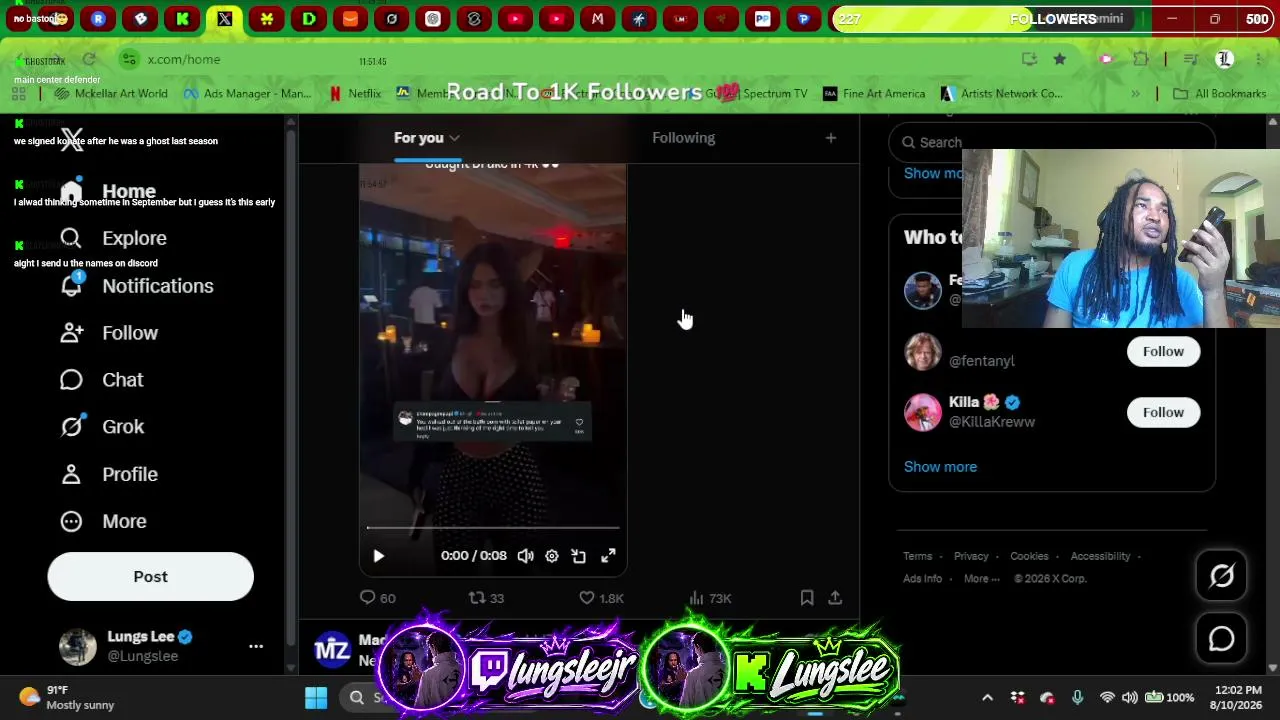Like the post with 1.8K likes

click(601, 598)
